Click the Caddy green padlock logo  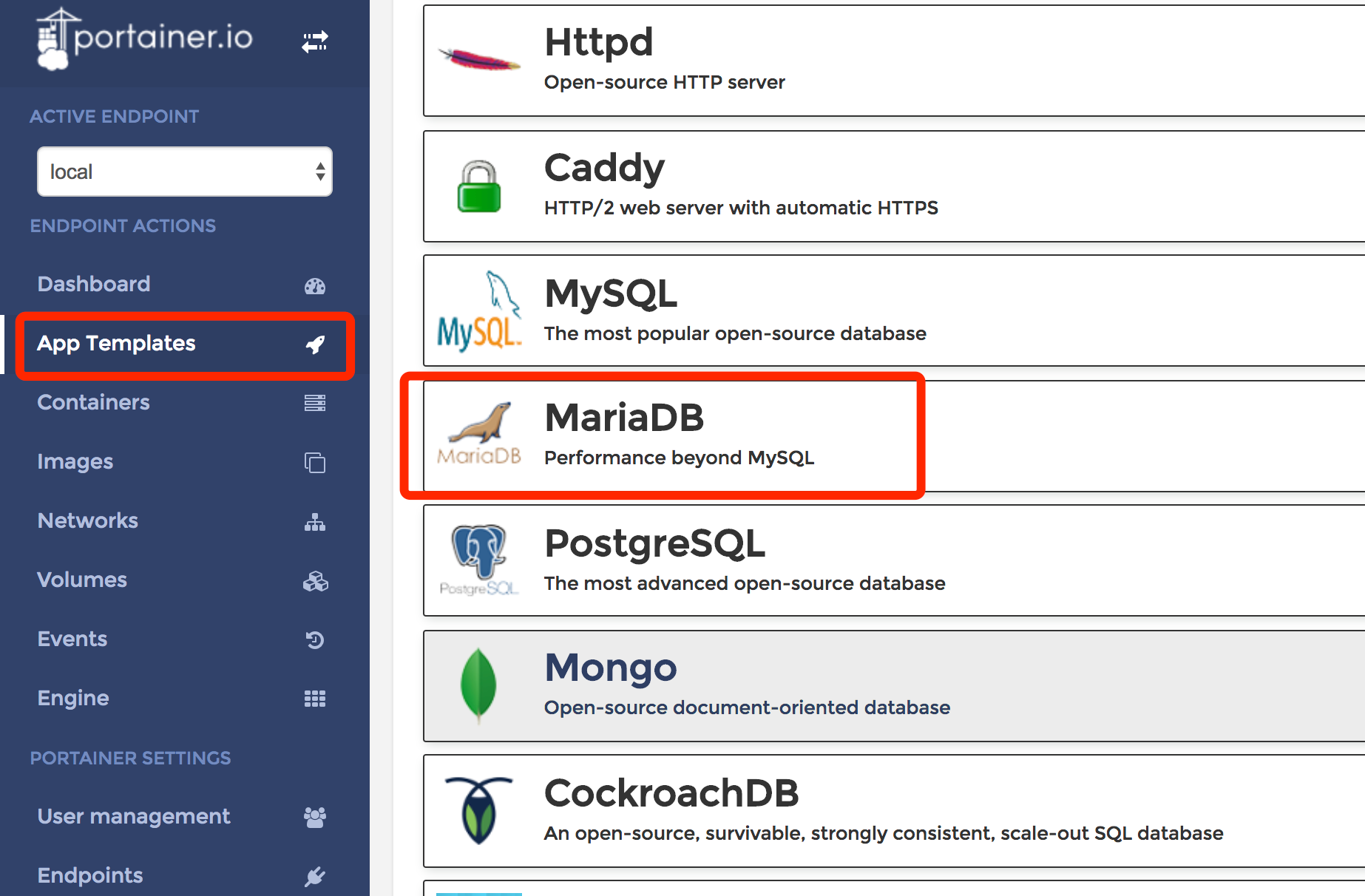[479, 186]
